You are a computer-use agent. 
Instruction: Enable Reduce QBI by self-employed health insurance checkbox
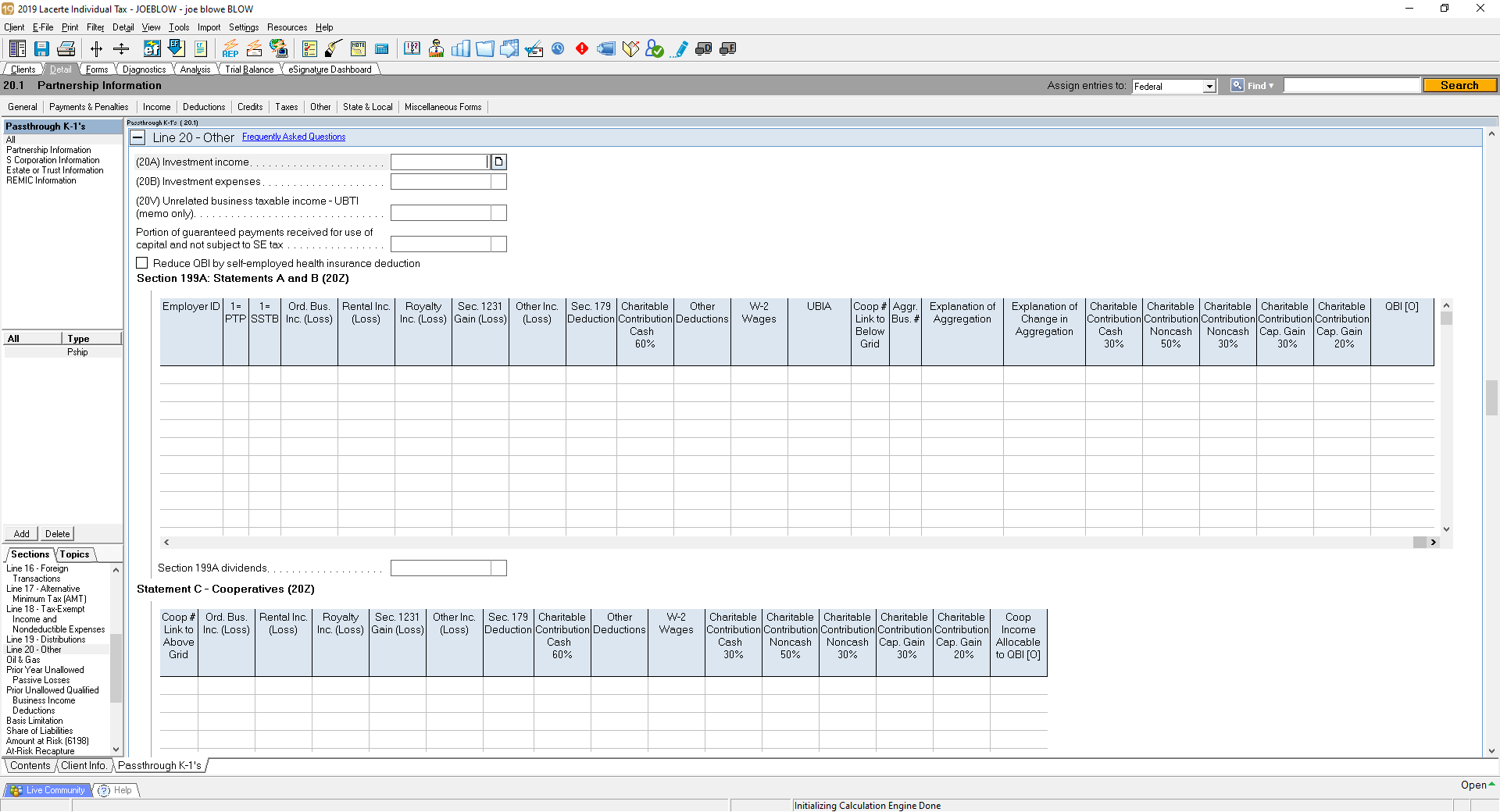142,263
